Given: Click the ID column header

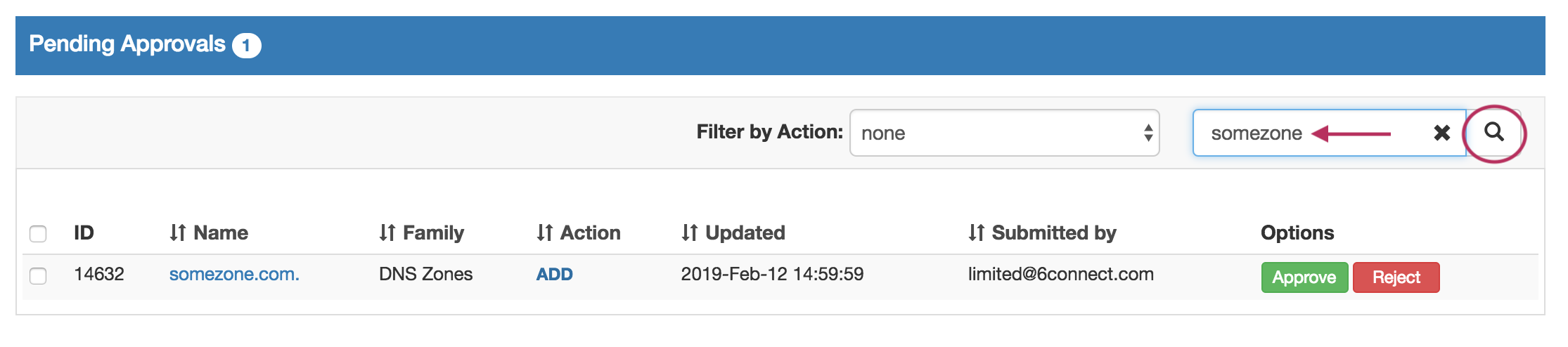Looking at the screenshot, I should click(84, 233).
